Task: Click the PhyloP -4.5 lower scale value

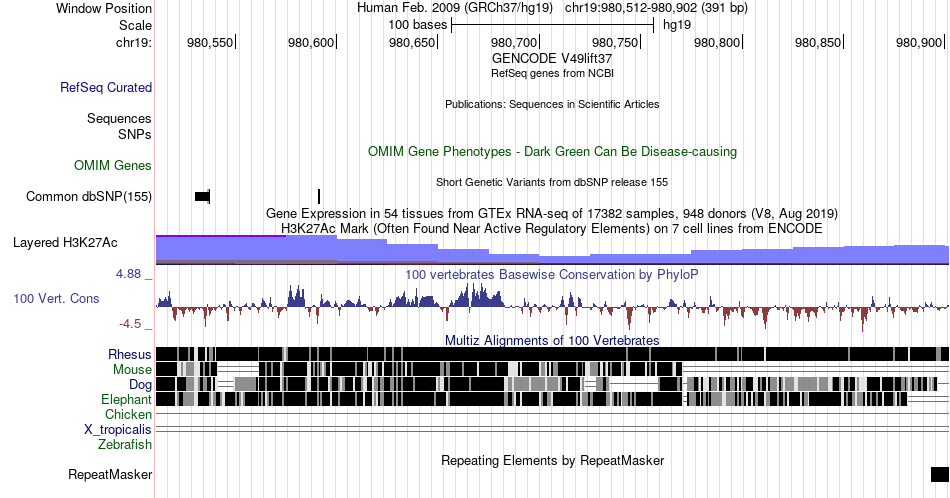Action: (130, 324)
